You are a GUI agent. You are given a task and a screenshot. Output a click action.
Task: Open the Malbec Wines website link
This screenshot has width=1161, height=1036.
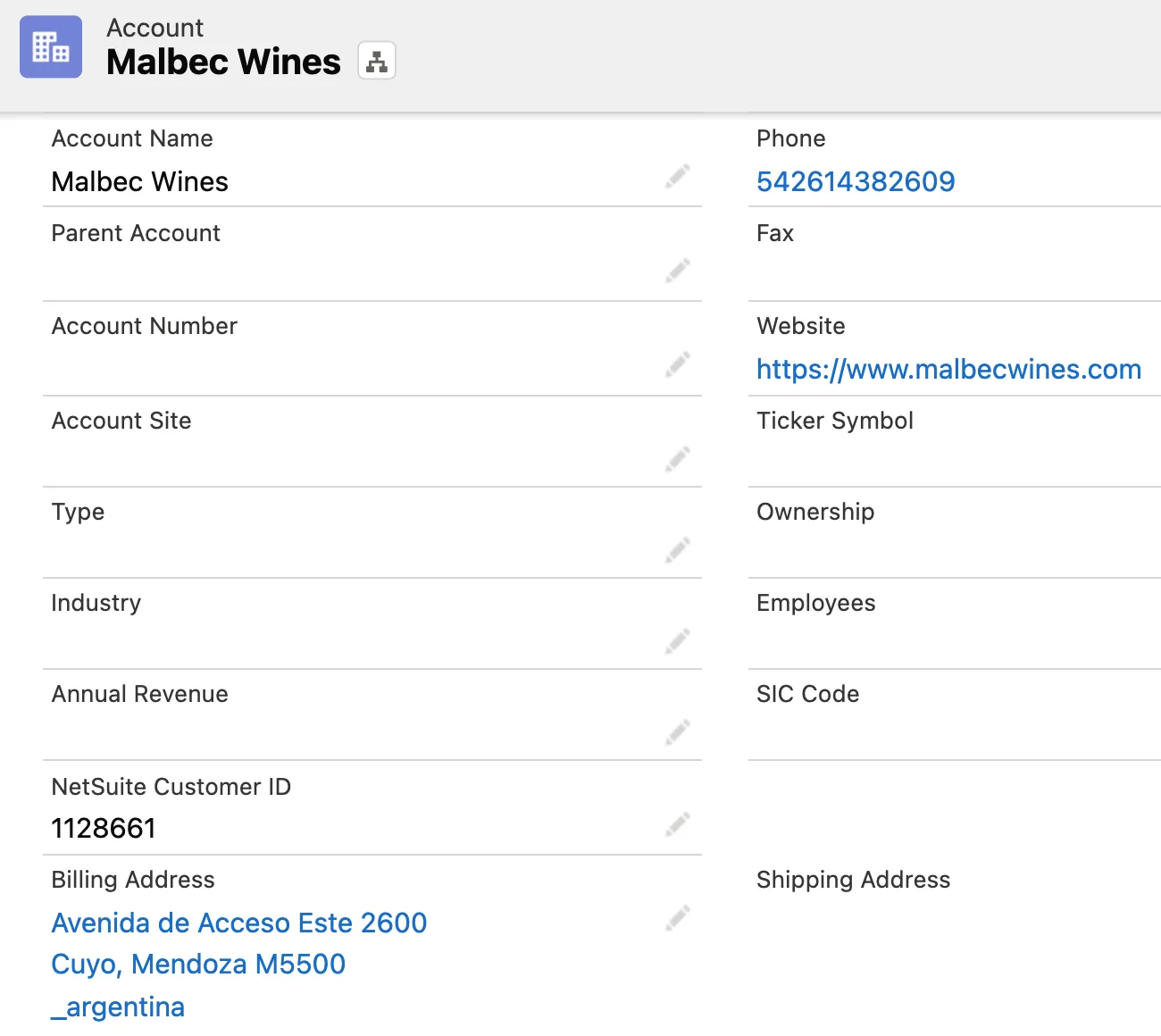948,369
